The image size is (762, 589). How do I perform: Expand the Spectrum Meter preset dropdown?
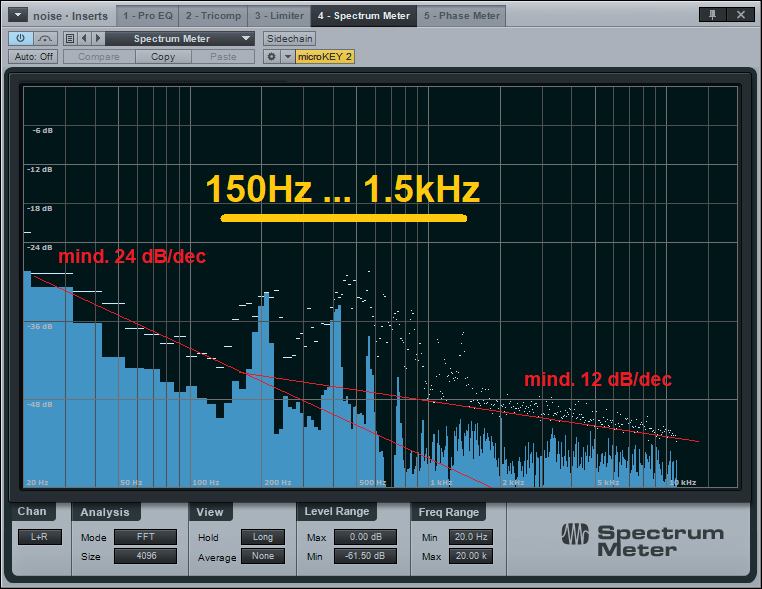180,38
